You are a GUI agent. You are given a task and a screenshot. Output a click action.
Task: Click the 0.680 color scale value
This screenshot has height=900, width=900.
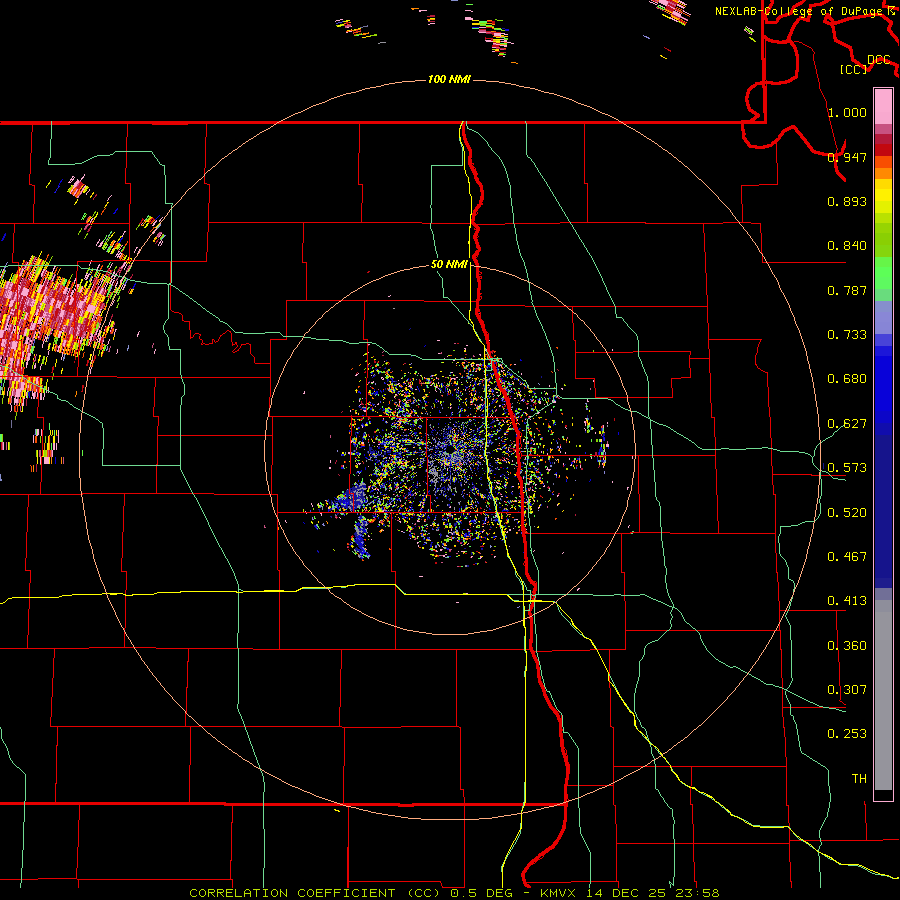click(847, 379)
